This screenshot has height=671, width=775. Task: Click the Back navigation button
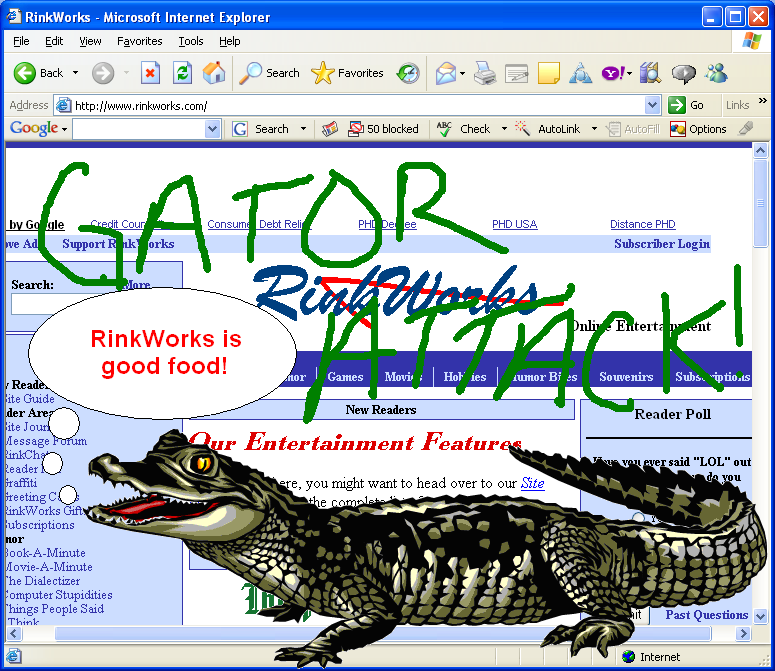click(x=39, y=74)
